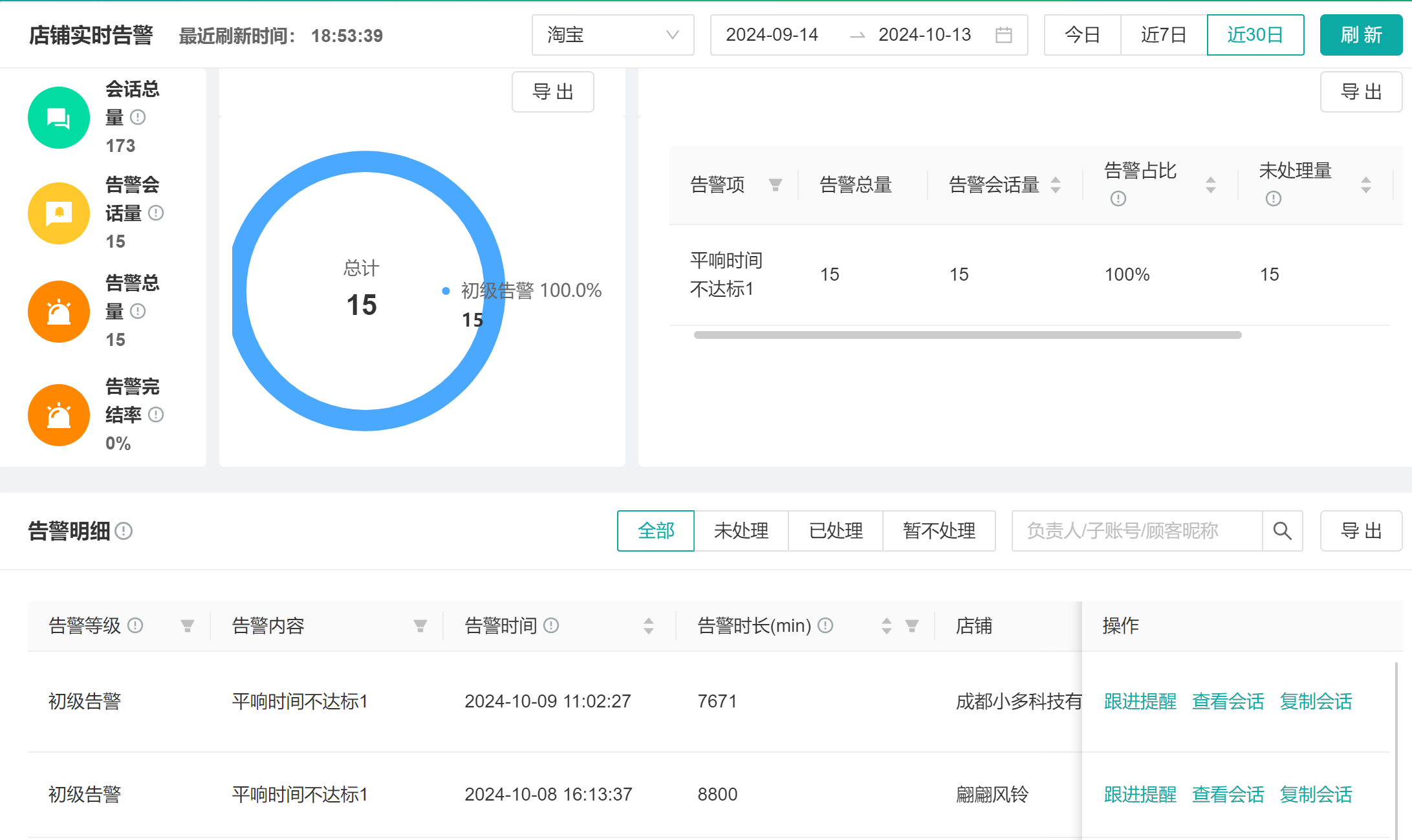Click the orange 告警总量 alarm icon
1412x840 pixels.
pyautogui.click(x=59, y=312)
